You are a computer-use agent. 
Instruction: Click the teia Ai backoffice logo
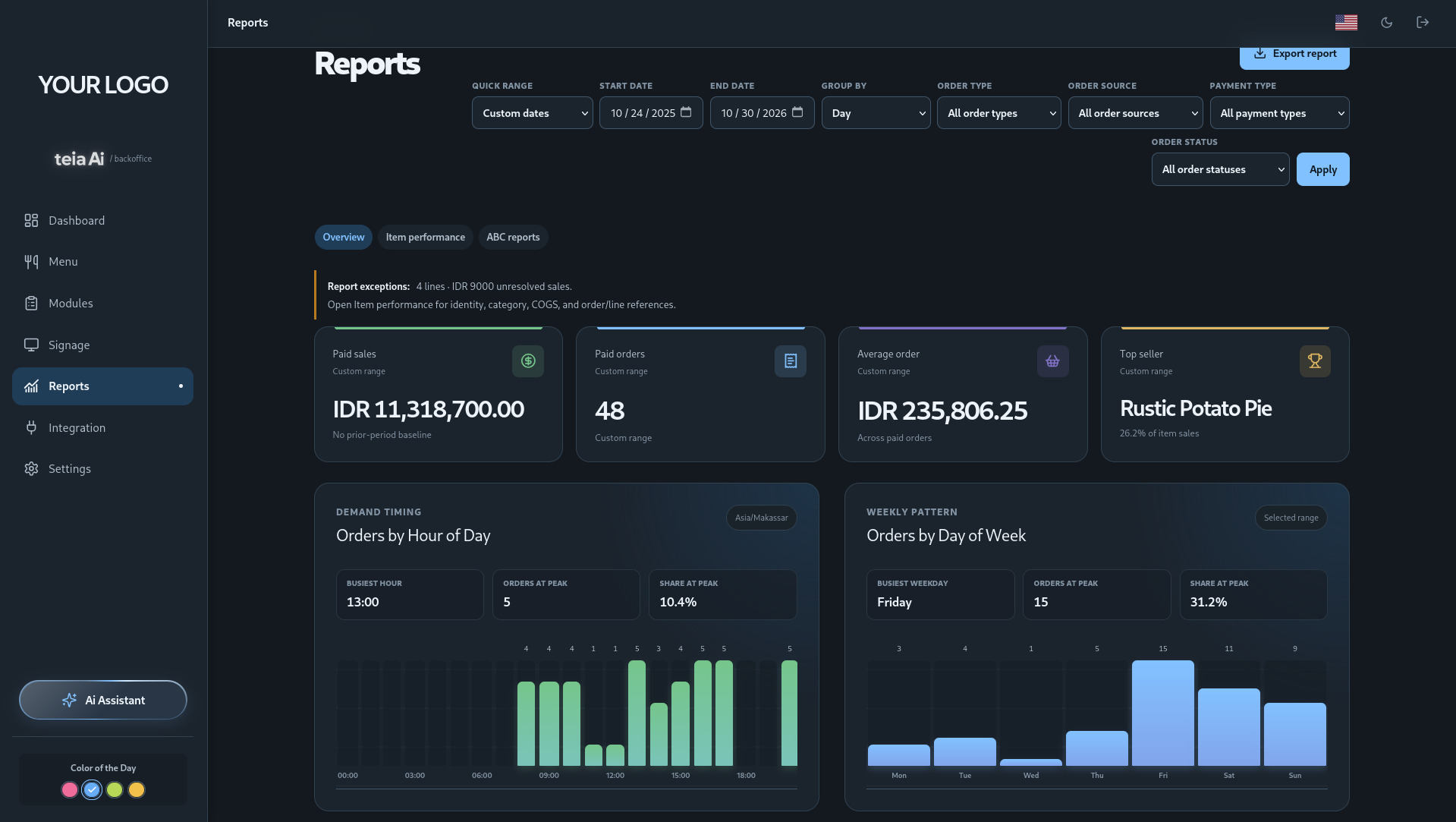103,159
